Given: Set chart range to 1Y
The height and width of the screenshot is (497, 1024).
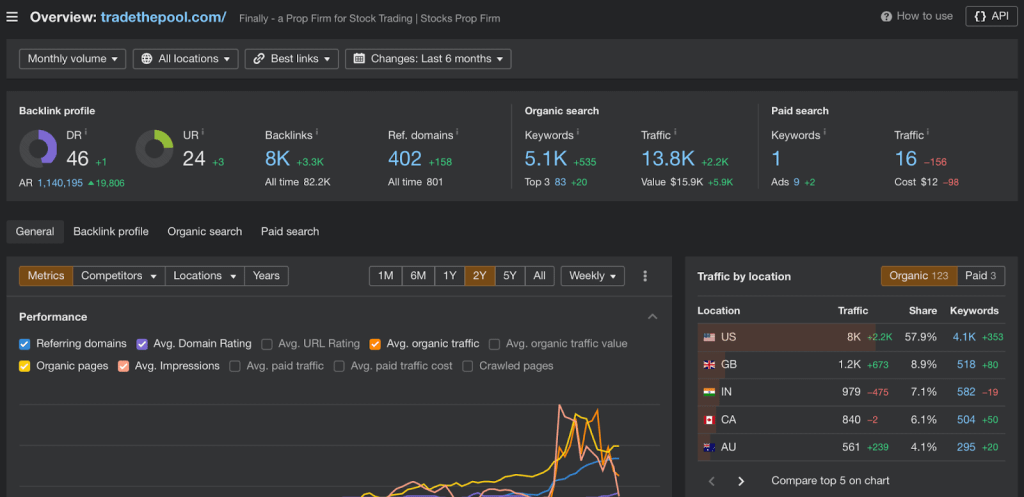Looking at the screenshot, I should 450,276.
